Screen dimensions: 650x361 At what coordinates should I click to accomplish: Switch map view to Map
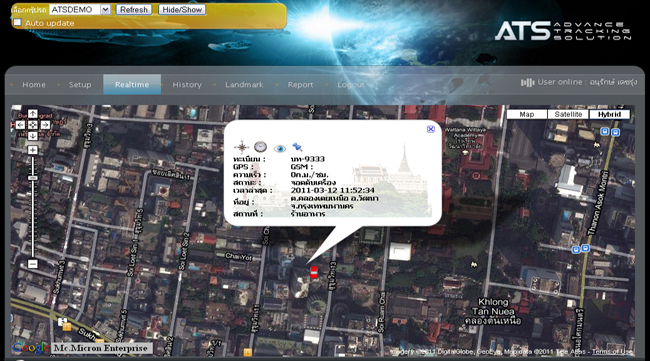[527, 114]
